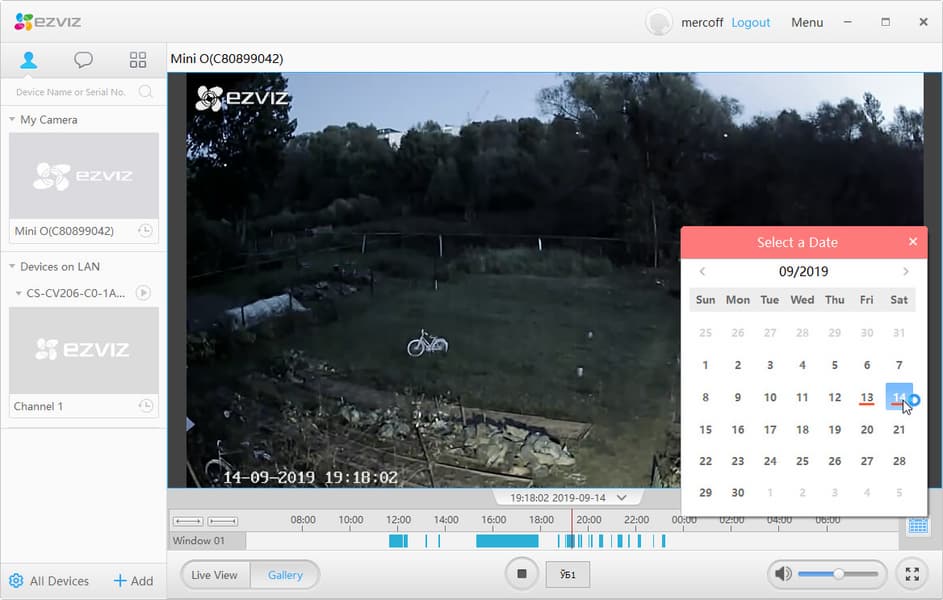Enter fullscreen video mode

(912, 574)
